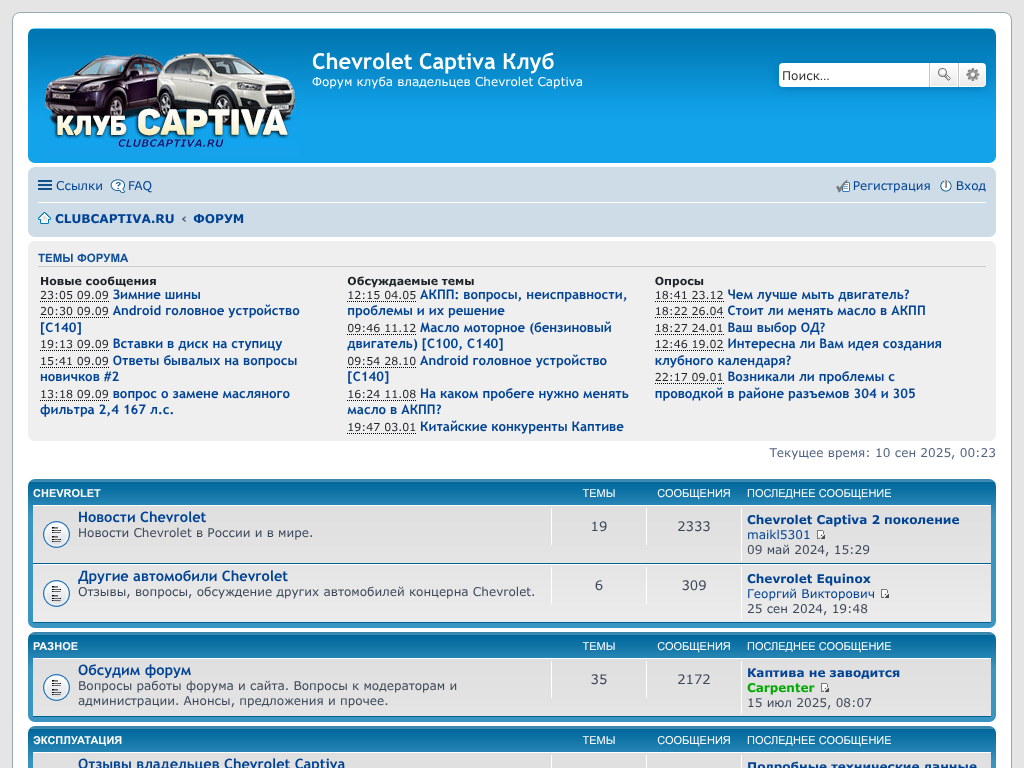Click the Другие автомобили Chevrolet forum icon
Image resolution: width=1024 pixels, height=768 pixels.
56,593
